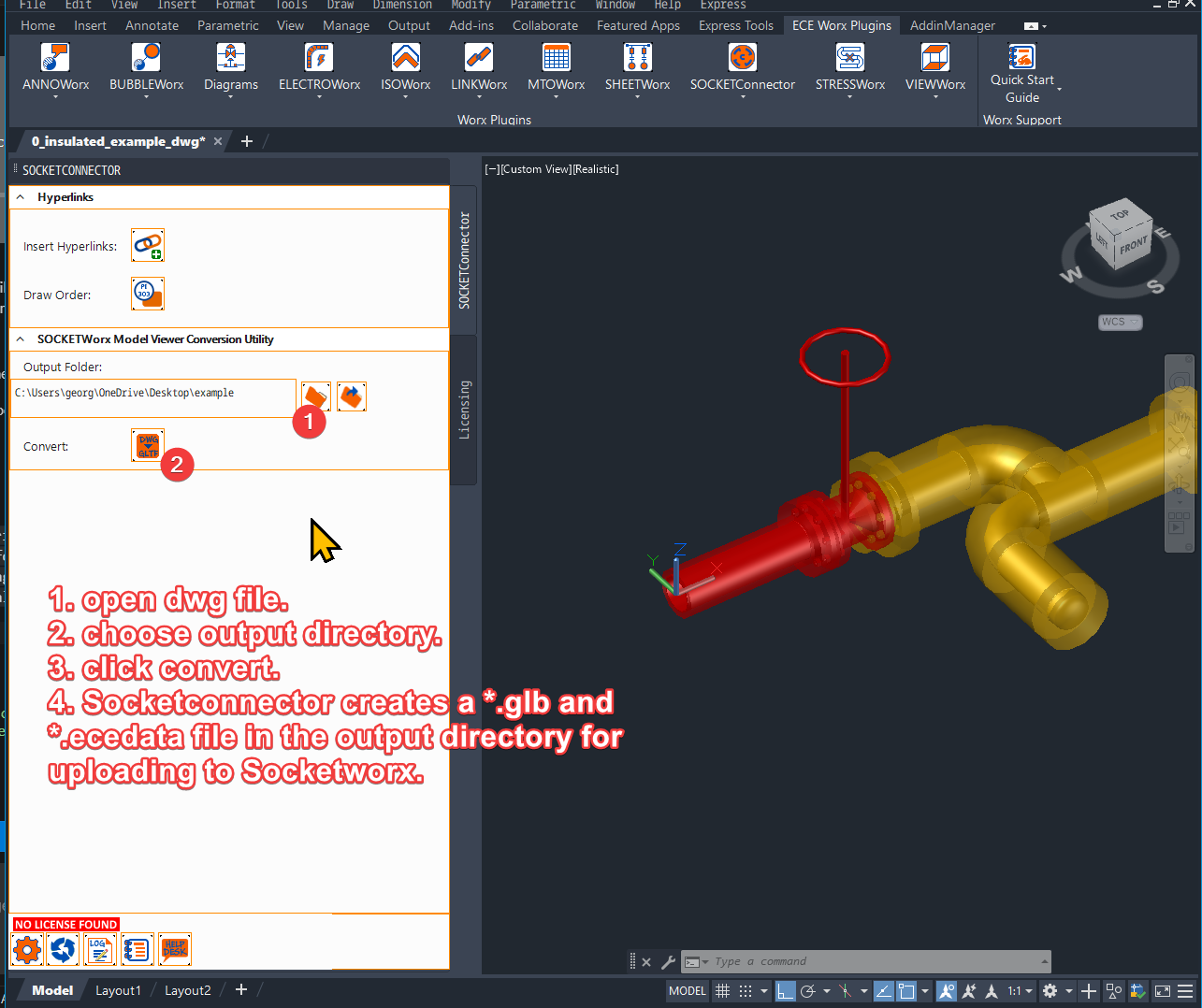Open the Help Desk icon
Image resolution: width=1202 pixels, height=1008 pixels.
click(175, 950)
